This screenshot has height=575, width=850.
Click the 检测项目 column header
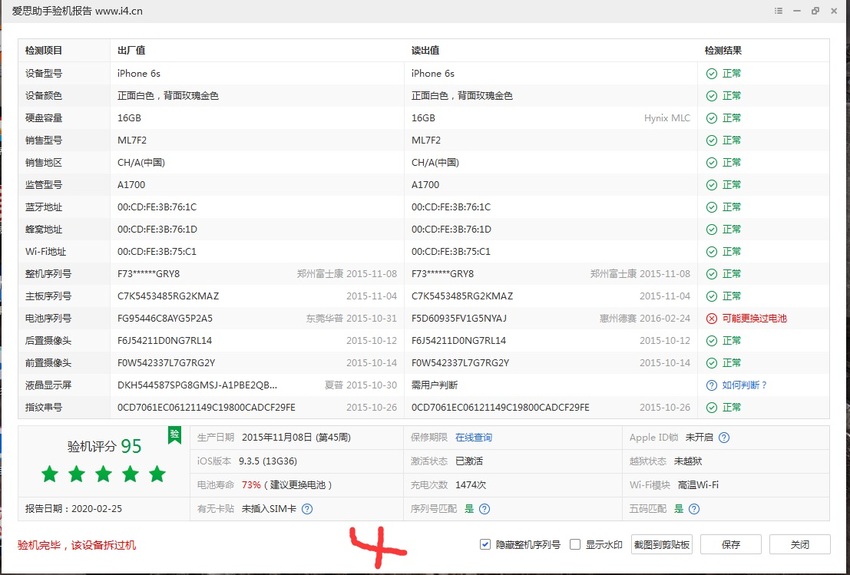click(44, 50)
